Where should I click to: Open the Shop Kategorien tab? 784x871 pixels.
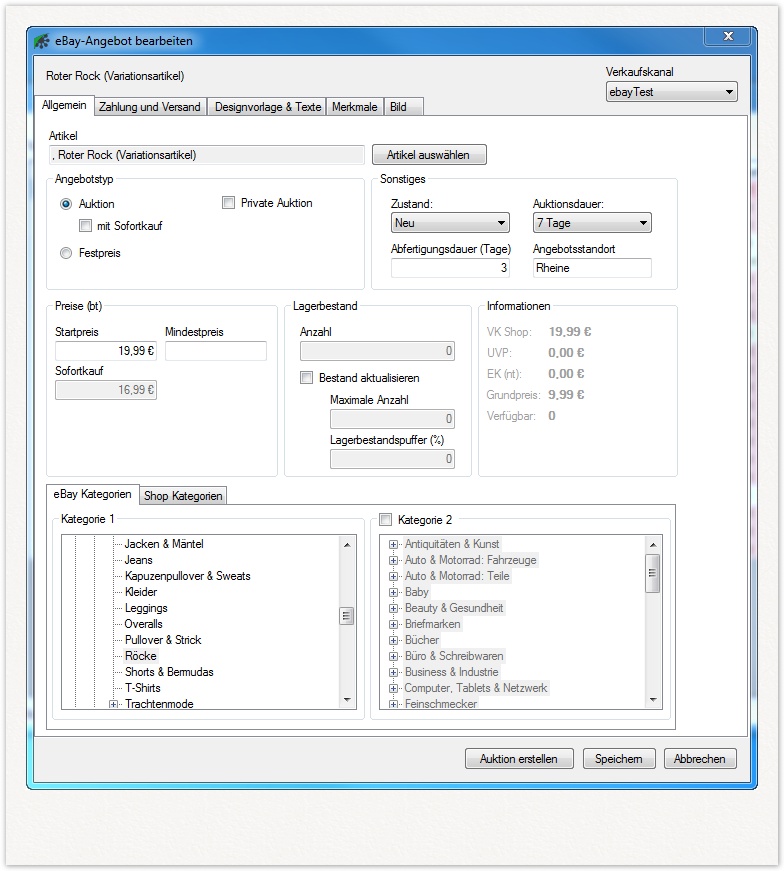coord(183,495)
